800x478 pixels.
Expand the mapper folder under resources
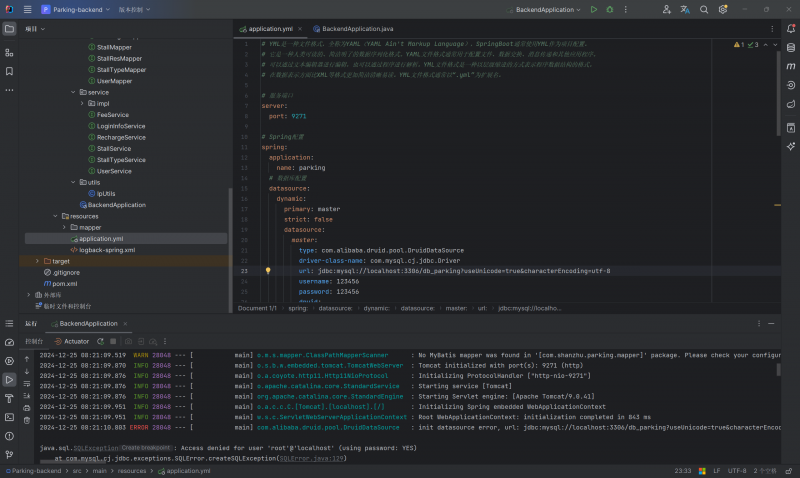coord(63,227)
